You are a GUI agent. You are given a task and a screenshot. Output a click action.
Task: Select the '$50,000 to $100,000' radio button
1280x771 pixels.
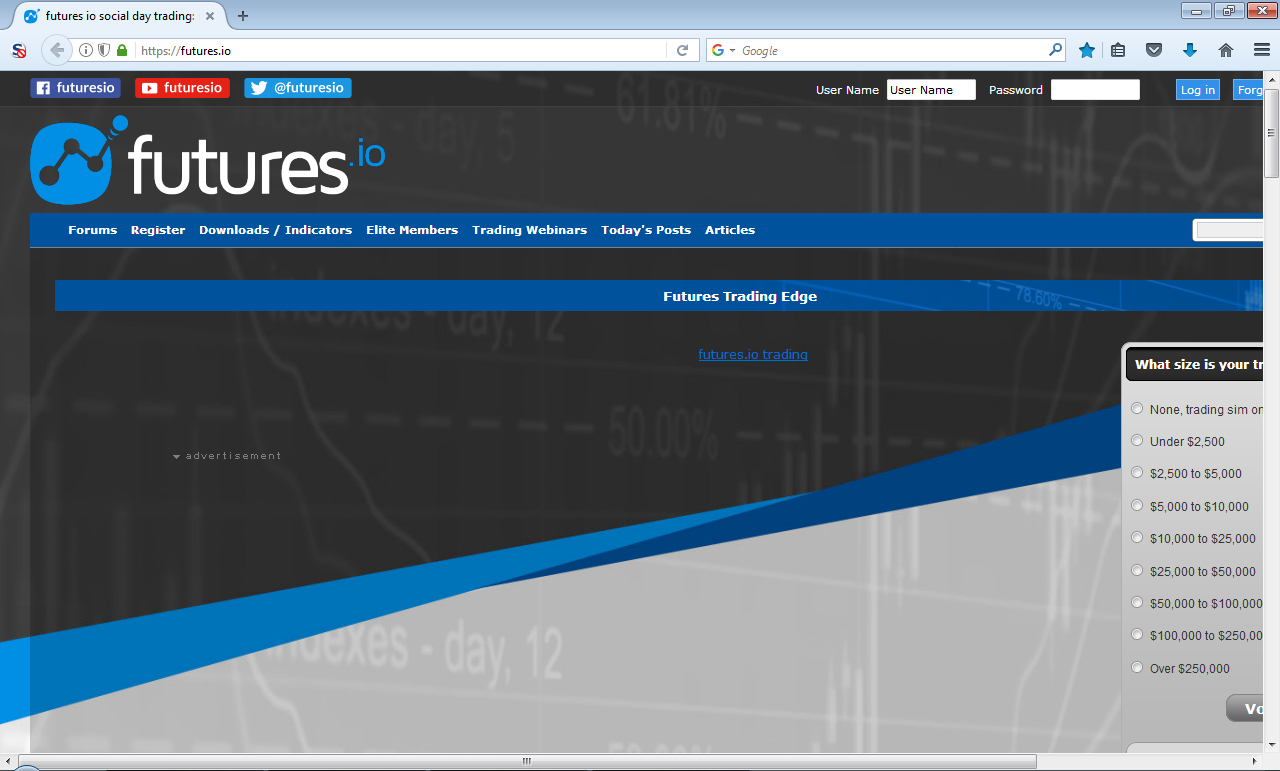1137,602
